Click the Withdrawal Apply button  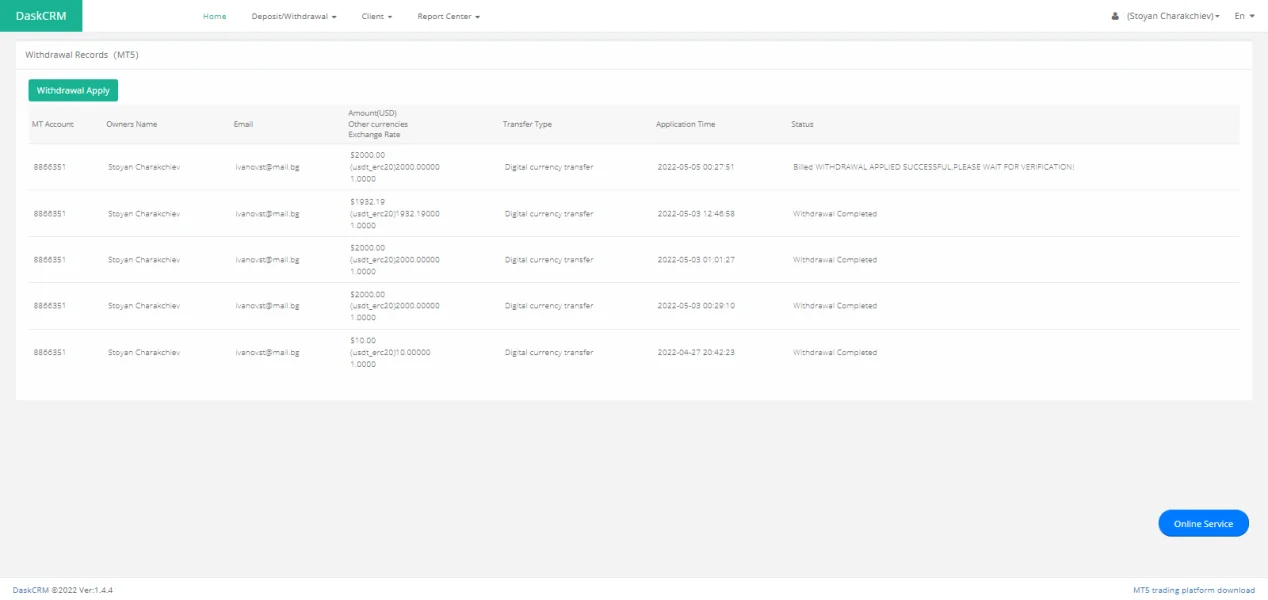(x=73, y=91)
